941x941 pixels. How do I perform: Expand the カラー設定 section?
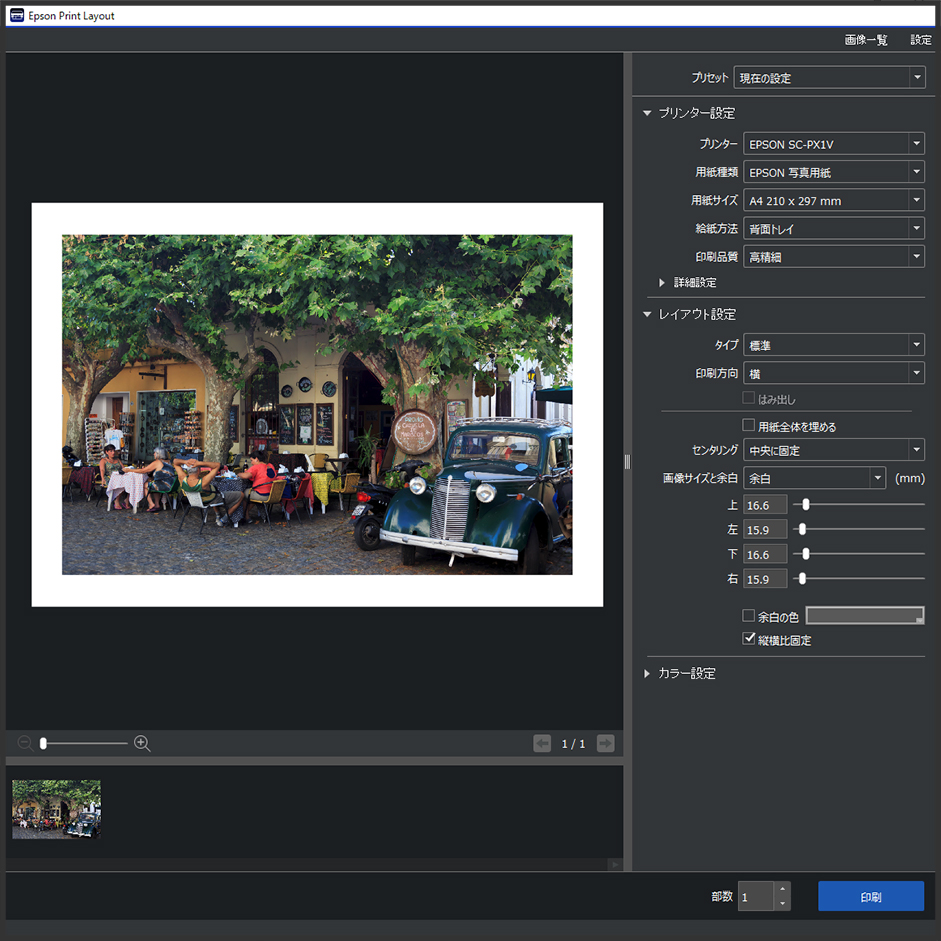[x=685, y=673]
